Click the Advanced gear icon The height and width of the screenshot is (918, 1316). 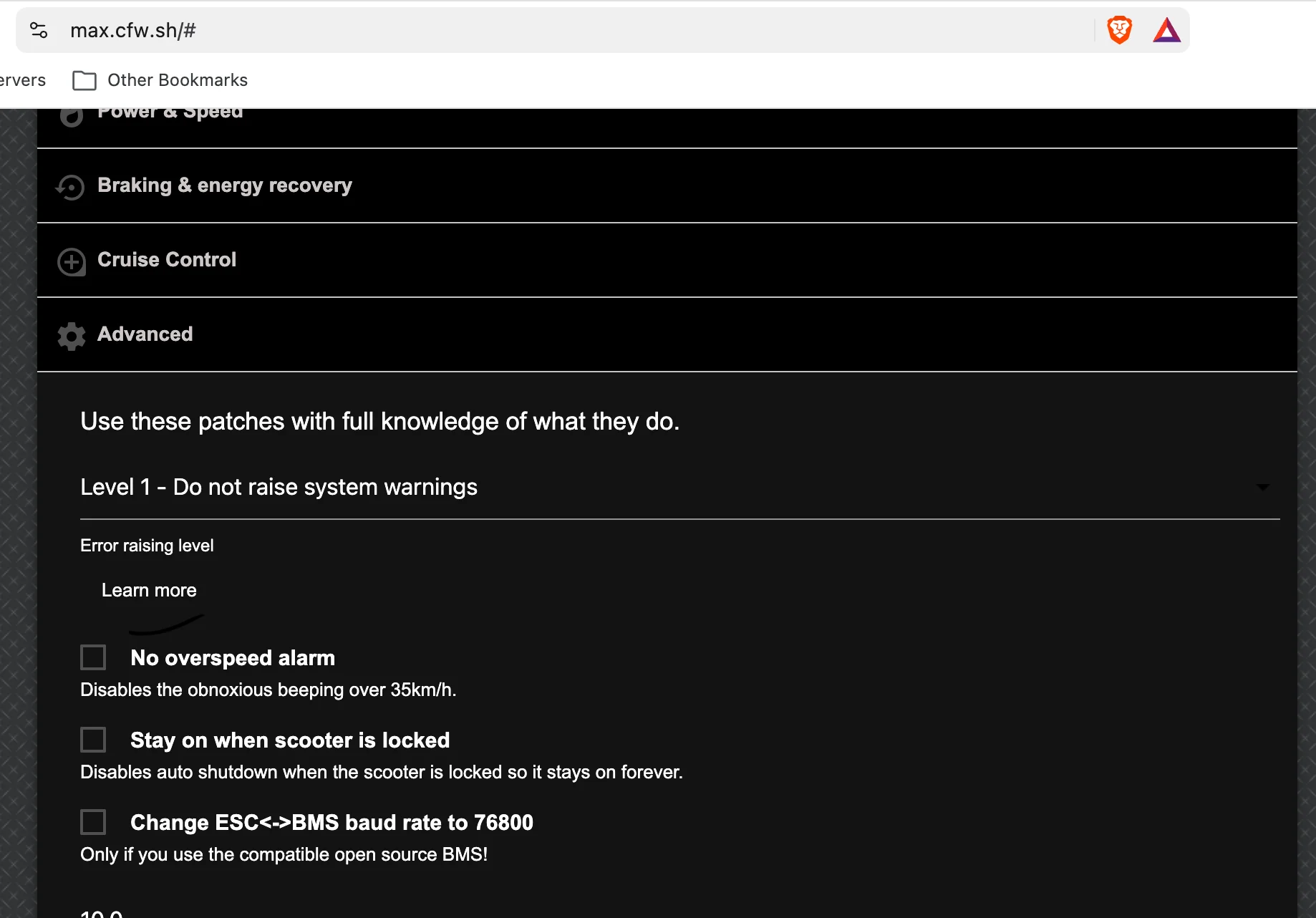(71, 336)
